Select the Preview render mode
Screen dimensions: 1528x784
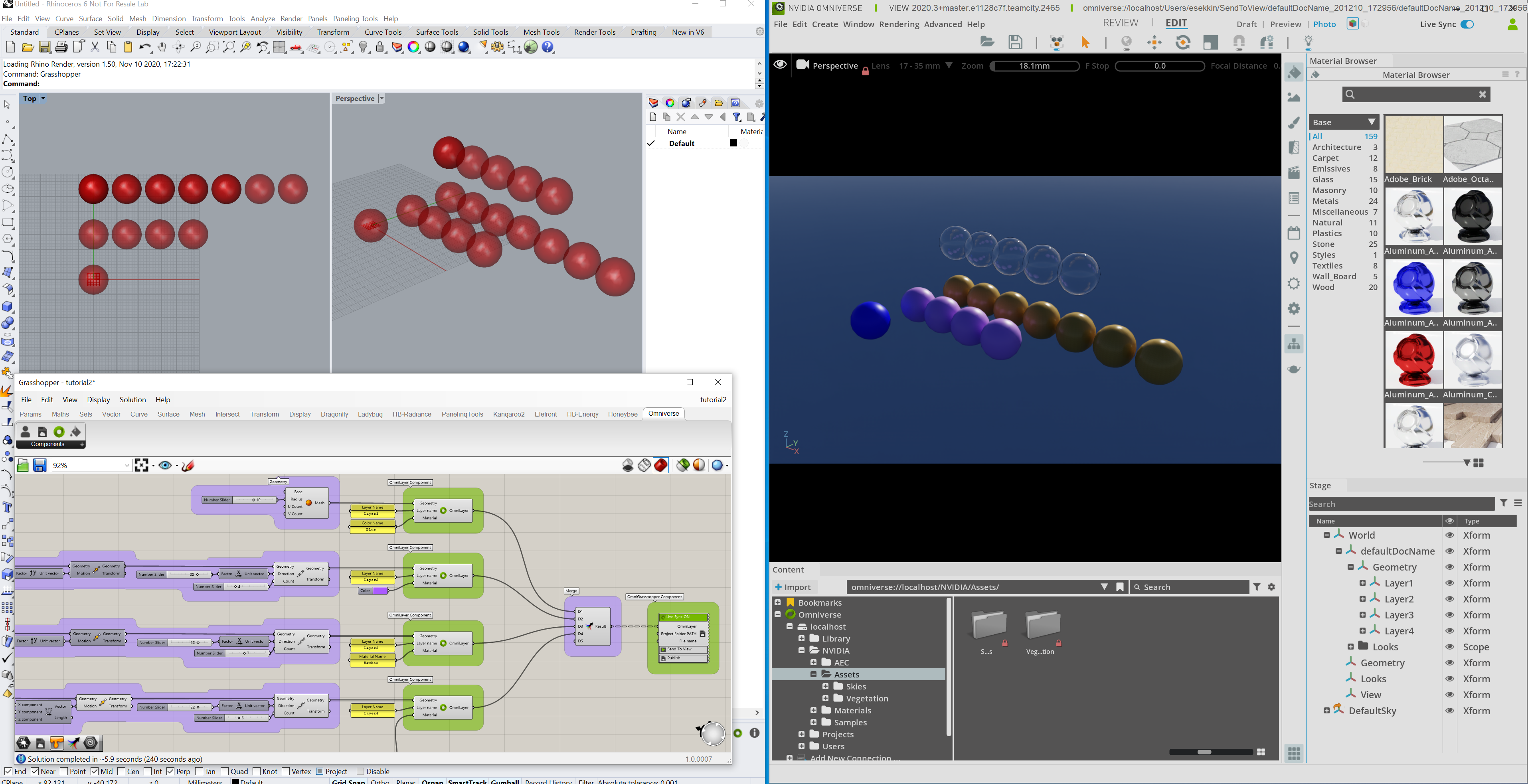click(1285, 24)
